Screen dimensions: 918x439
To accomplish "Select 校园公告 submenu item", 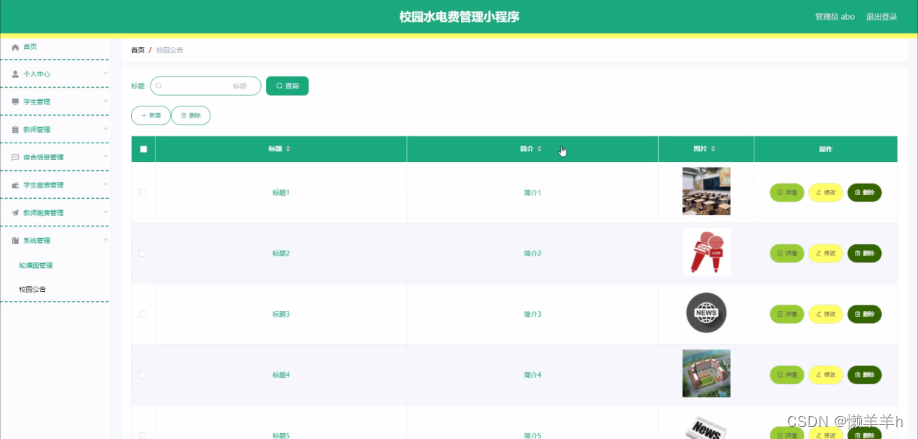I will point(32,289).
